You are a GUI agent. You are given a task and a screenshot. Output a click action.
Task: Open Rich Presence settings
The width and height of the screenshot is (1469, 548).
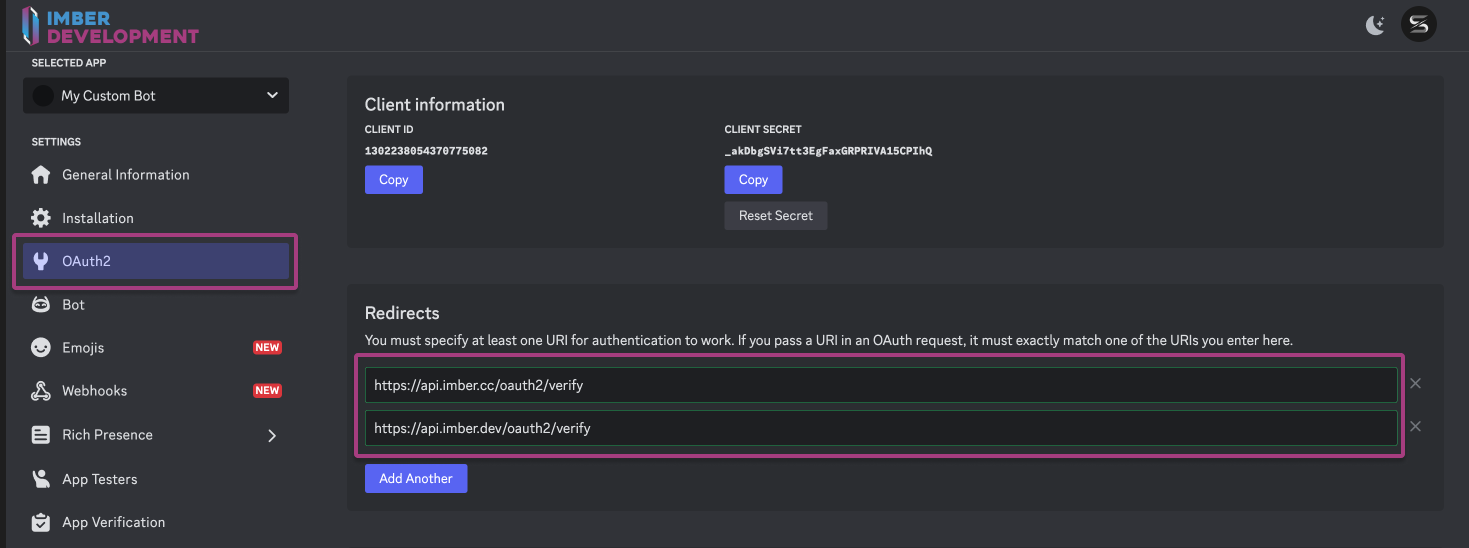[107, 435]
